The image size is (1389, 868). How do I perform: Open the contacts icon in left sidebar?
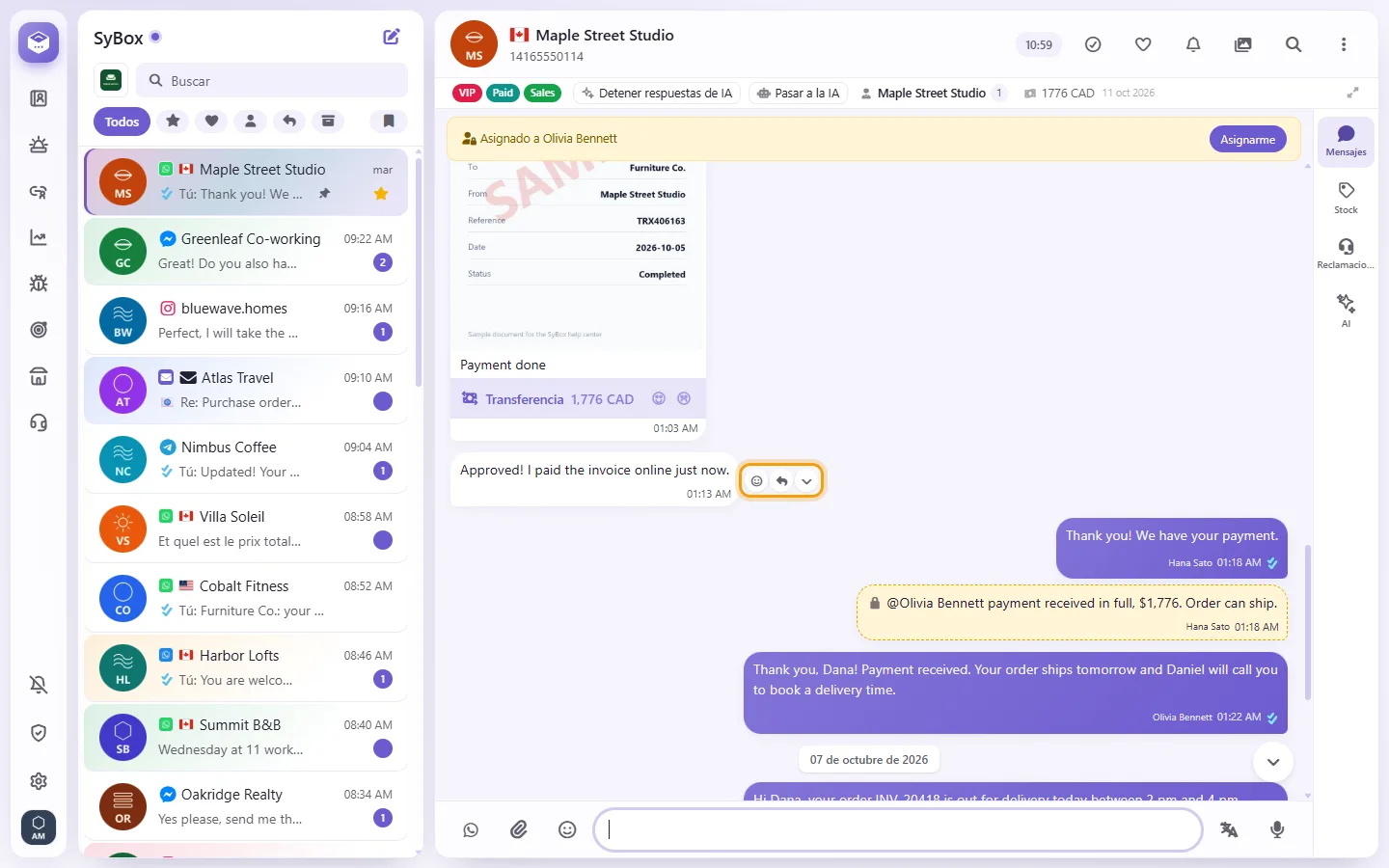pyautogui.click(x=39, y=98)
